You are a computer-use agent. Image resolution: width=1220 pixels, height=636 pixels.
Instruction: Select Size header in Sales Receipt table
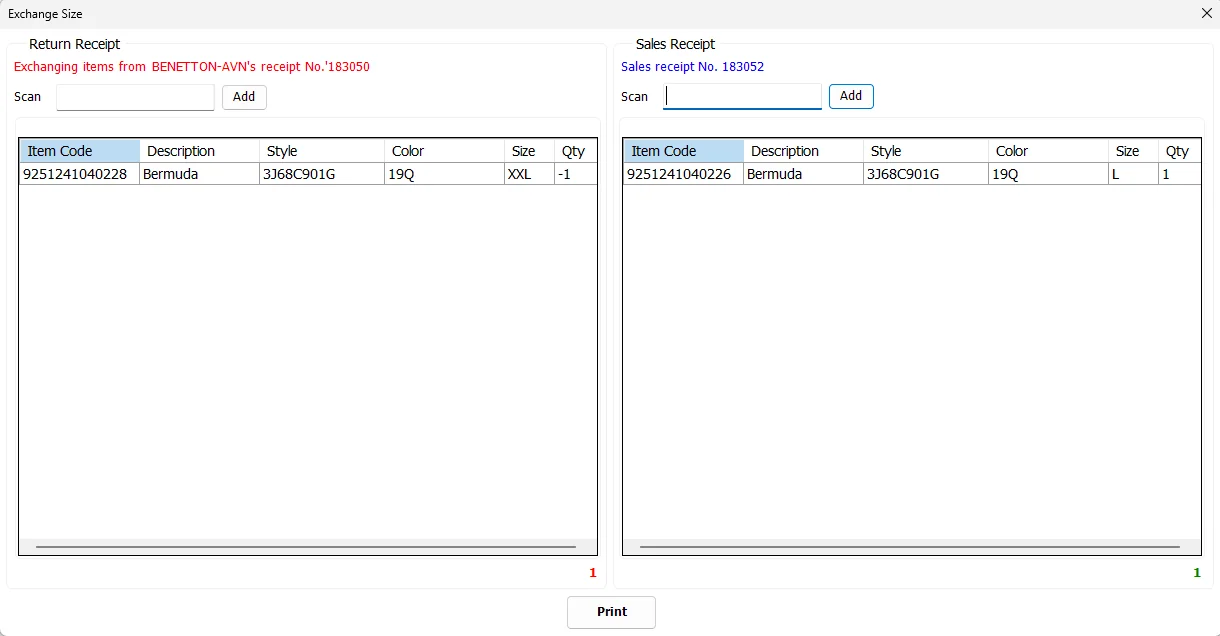pos(1133,151)
